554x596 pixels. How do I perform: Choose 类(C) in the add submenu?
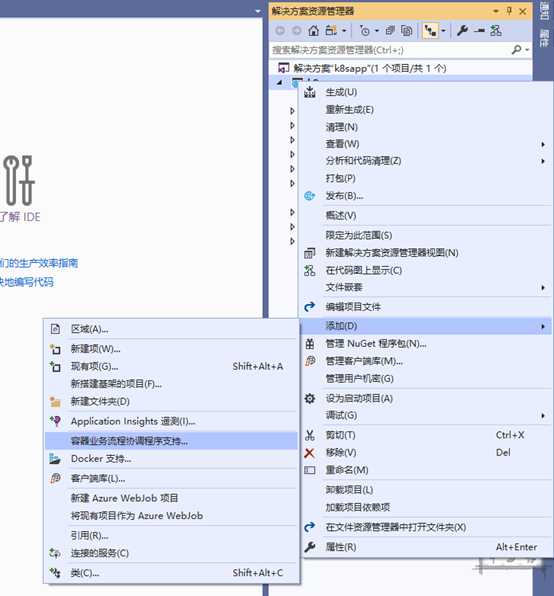171,573
